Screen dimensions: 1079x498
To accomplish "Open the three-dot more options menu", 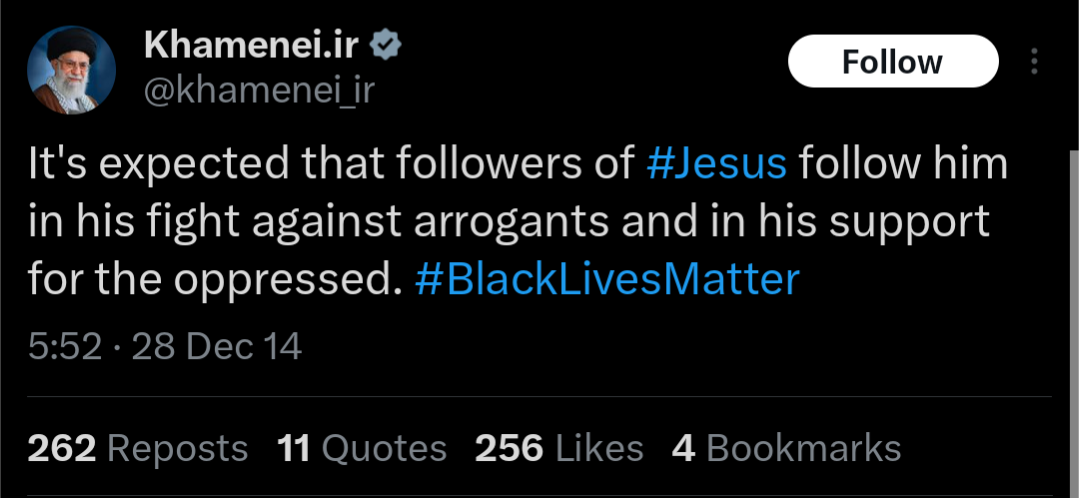I will 1034,61.
